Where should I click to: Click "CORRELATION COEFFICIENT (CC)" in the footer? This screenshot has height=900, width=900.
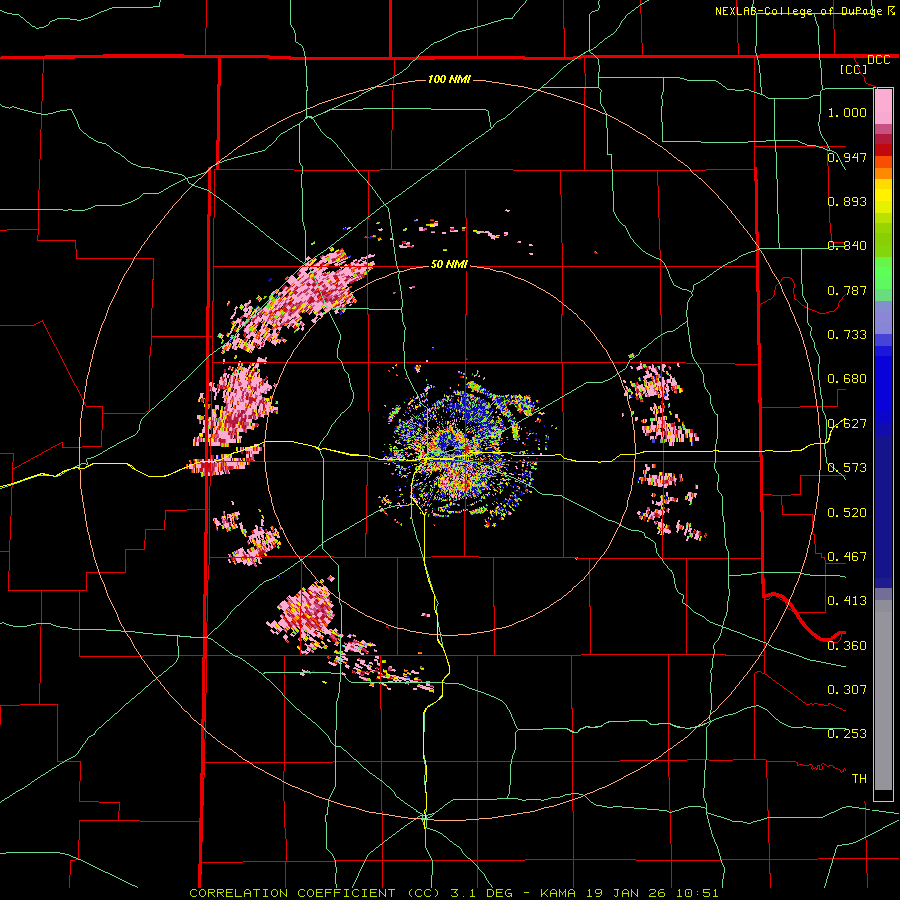click(316, 893)
